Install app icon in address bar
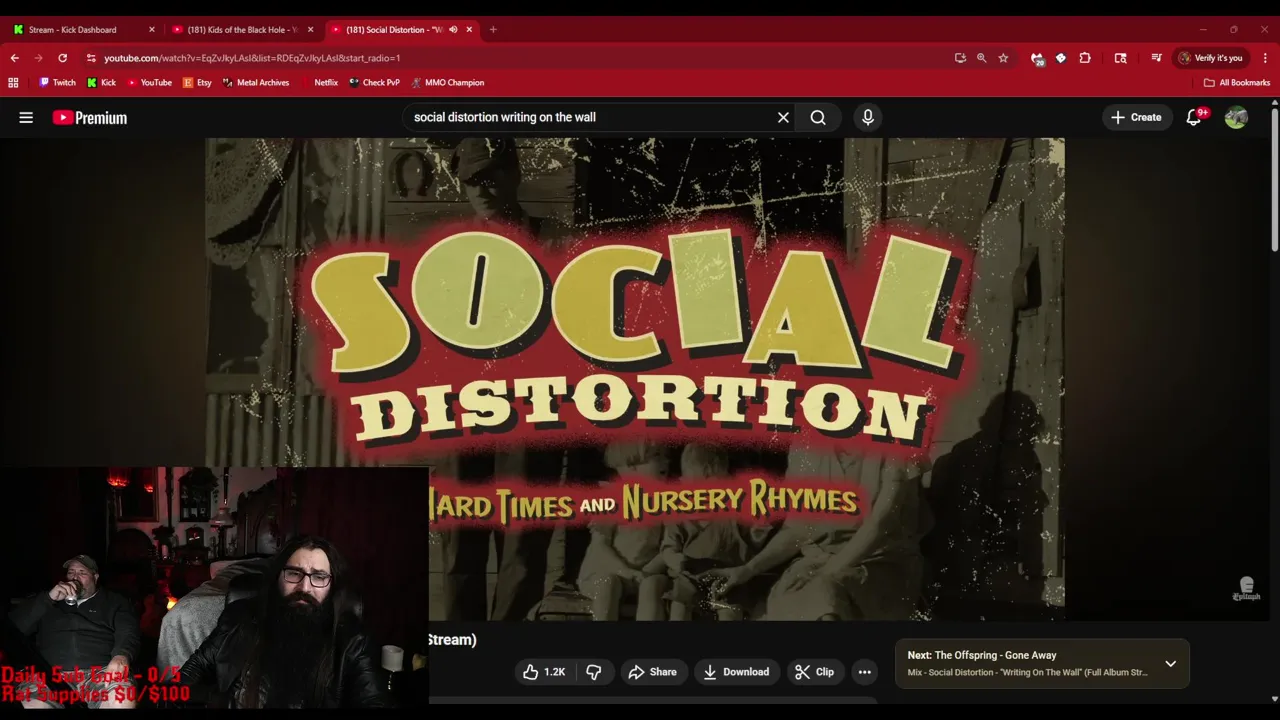 click(960, 58)
